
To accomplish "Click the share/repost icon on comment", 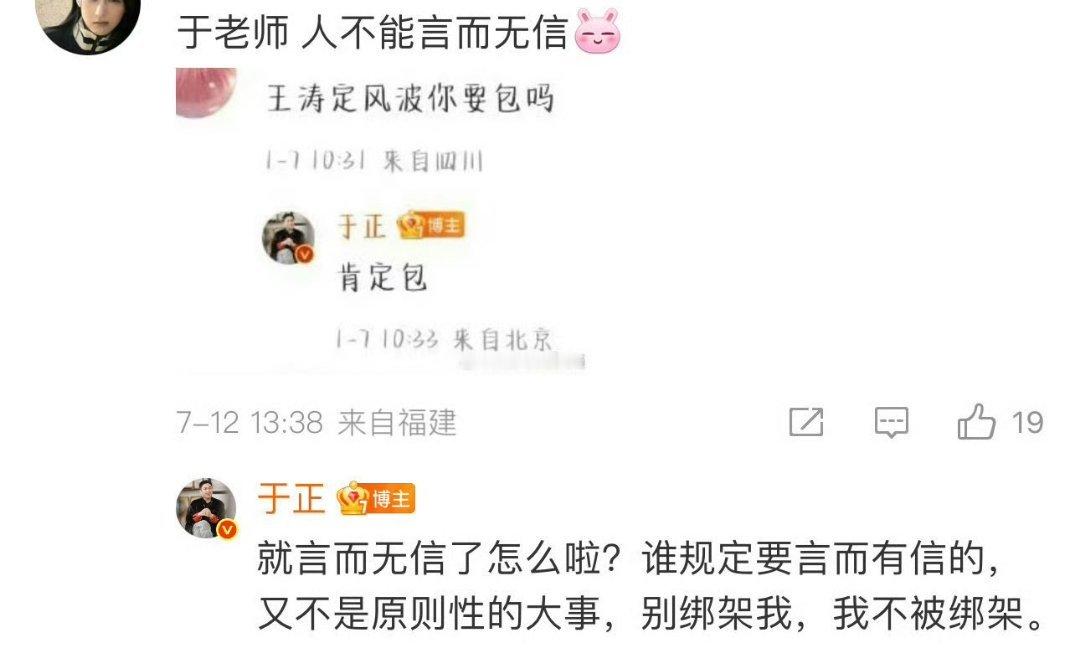I will tap(806, 421).
